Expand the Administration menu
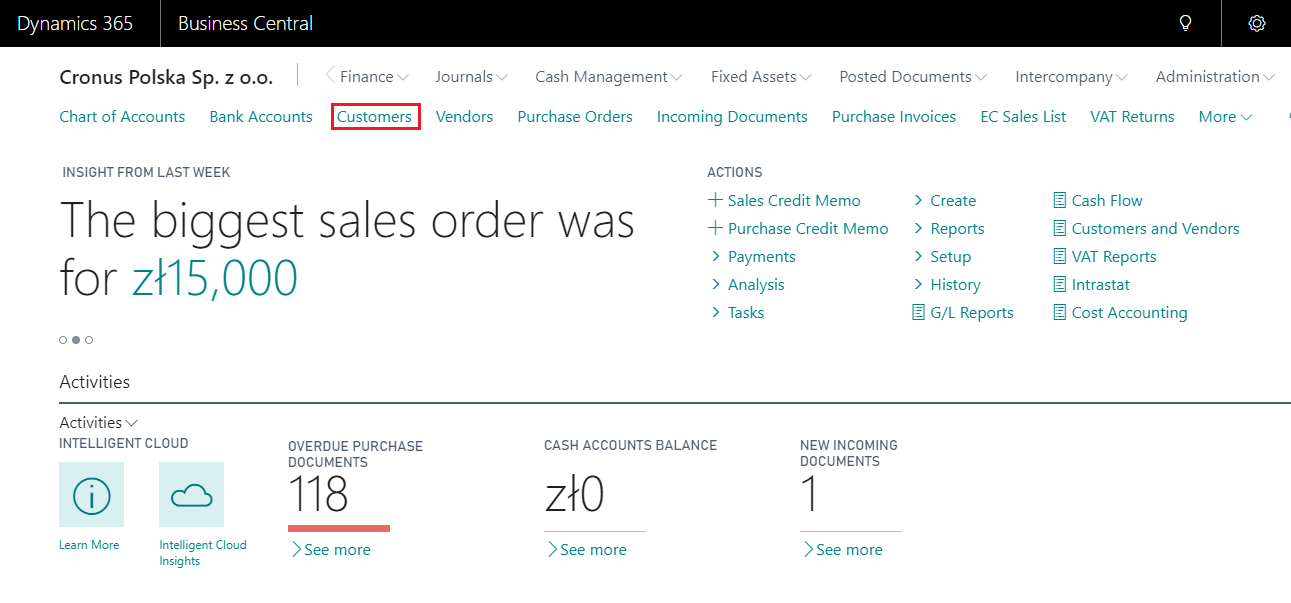The height and width of the screenshot is (603, 1291). point(1215,76)
